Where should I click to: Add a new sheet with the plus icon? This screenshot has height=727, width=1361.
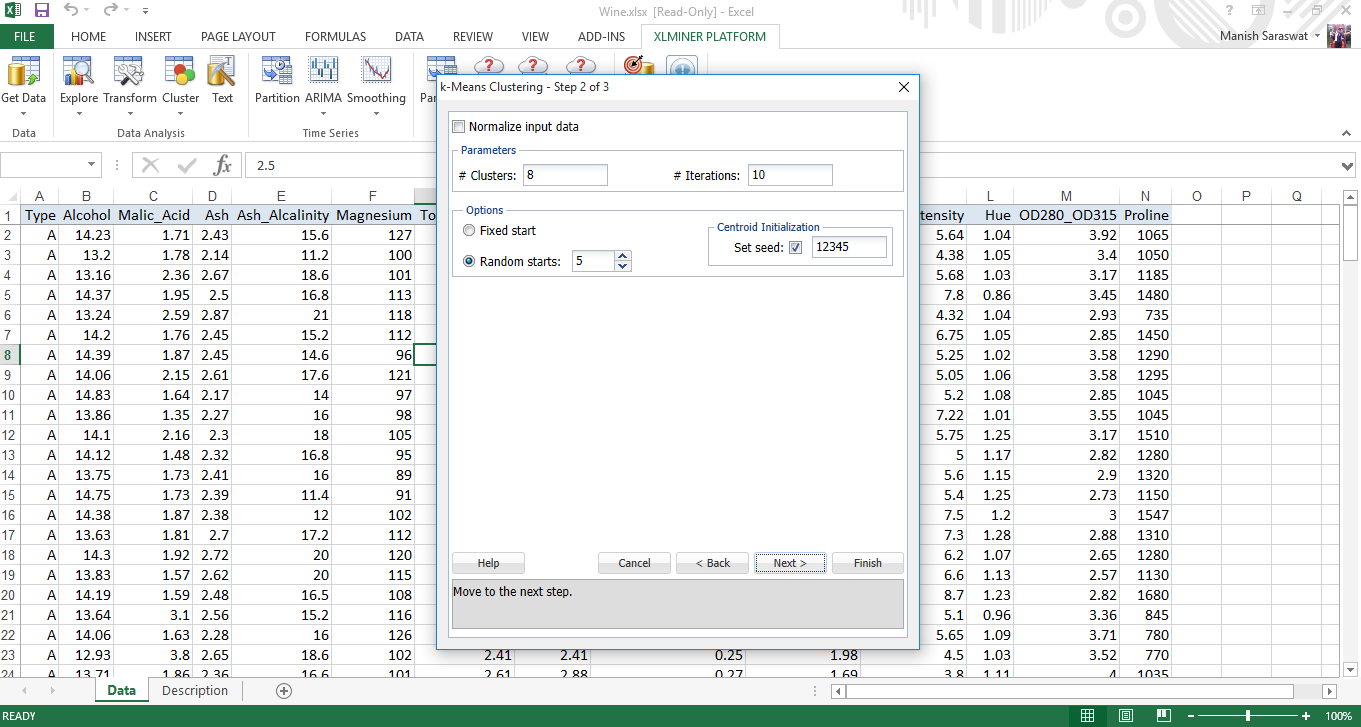click(x=284, y=691)
